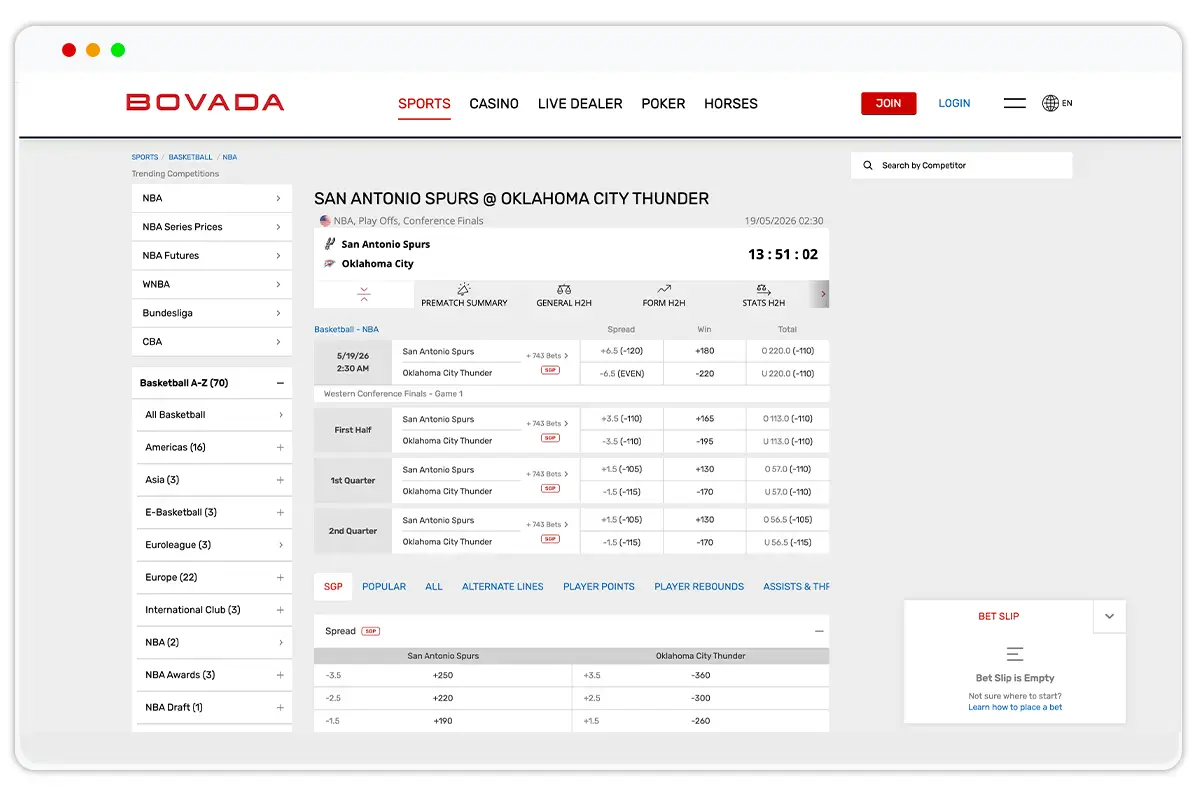Expand E-Basketball (3) category
This screenshot has height=800, width=1200.
pos(280,513)
